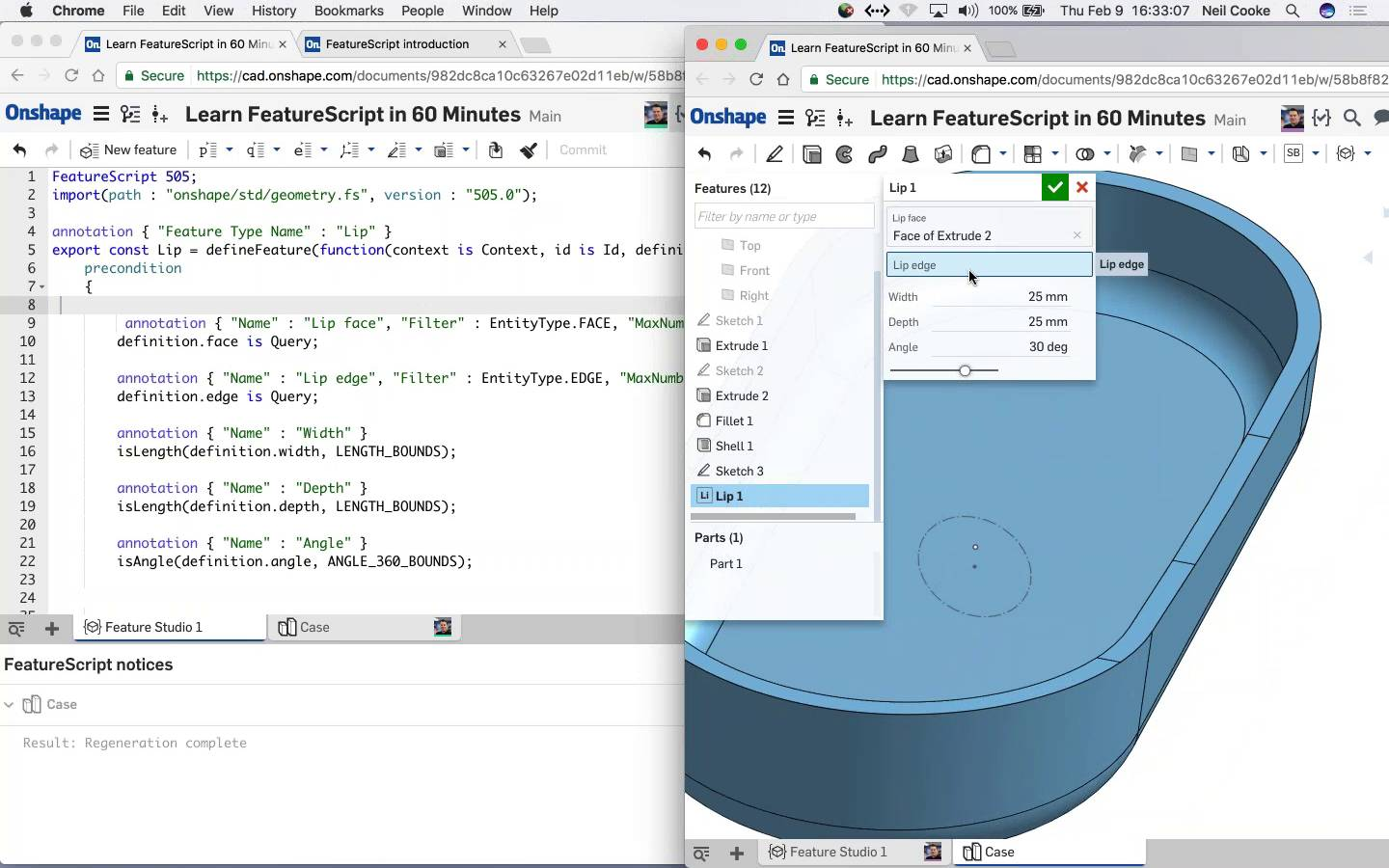Focus the 'Filter by name or type' field
Viewport: 1389px width, 868px height.
783,216
